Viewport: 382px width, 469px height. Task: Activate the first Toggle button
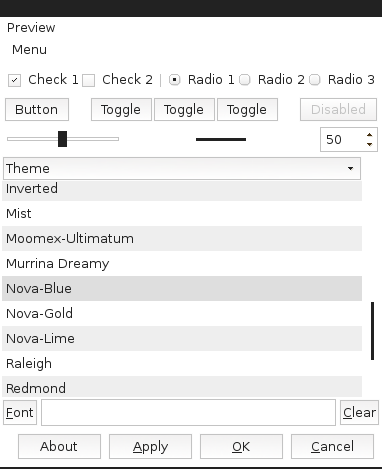coord(121,109)
